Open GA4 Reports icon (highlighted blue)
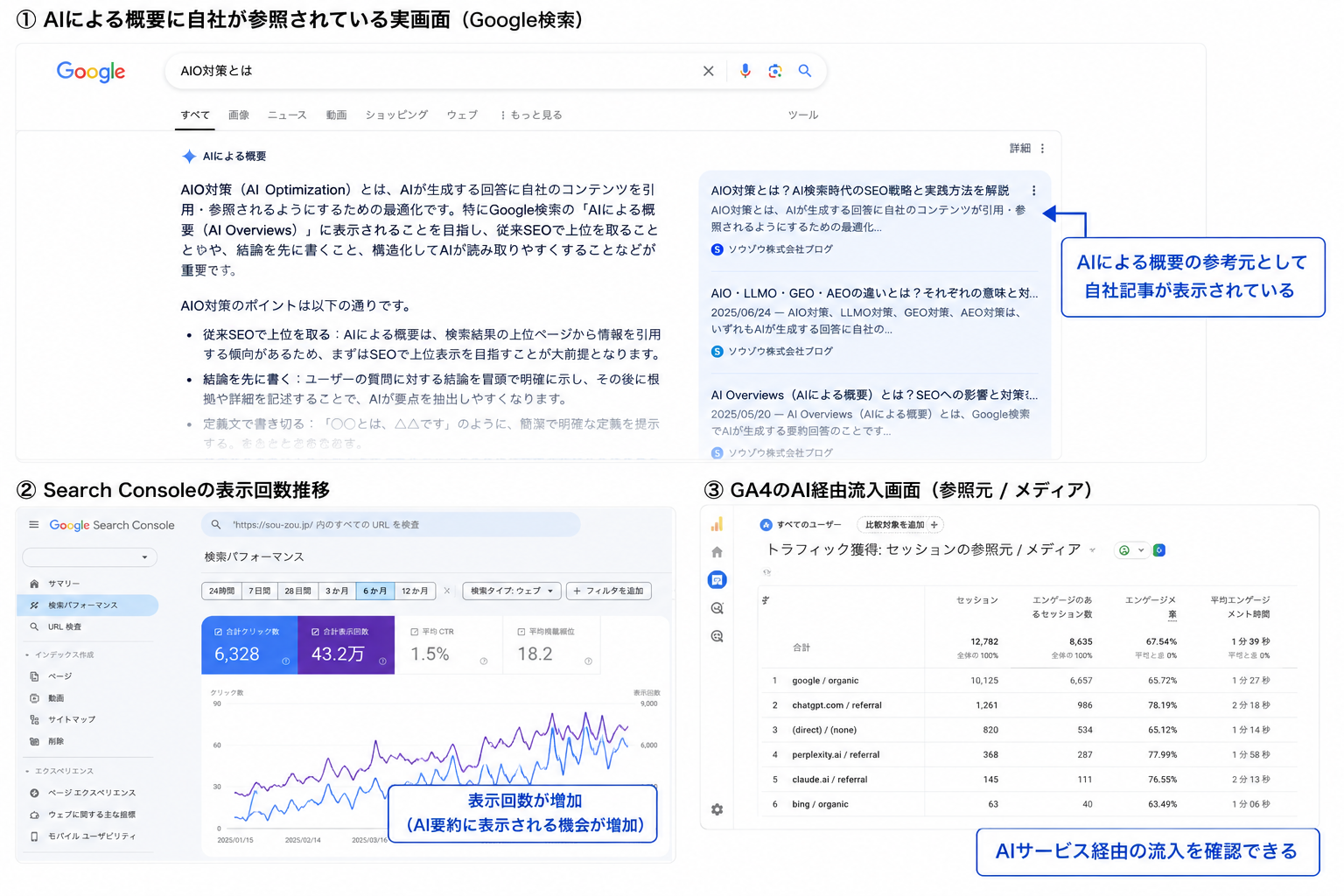The width and height of the screenshot is (1344, 896). 717,580
